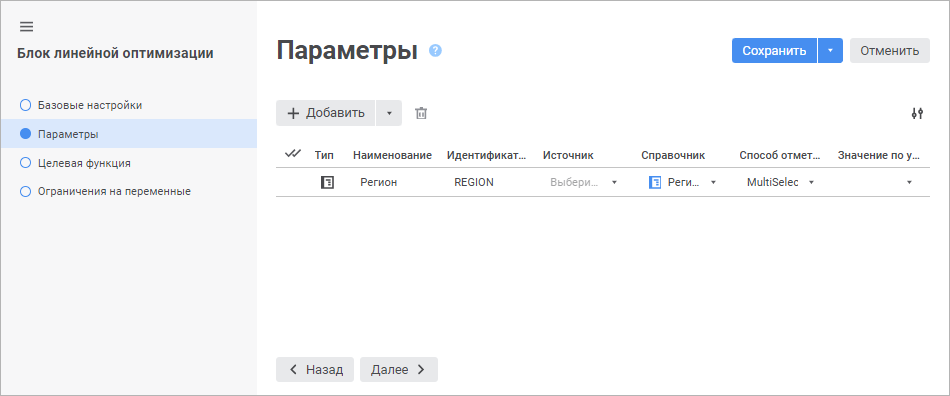Open the Источник dropdown in Регион row
Viewport: 950px width, 396px height.
(583, 182)
